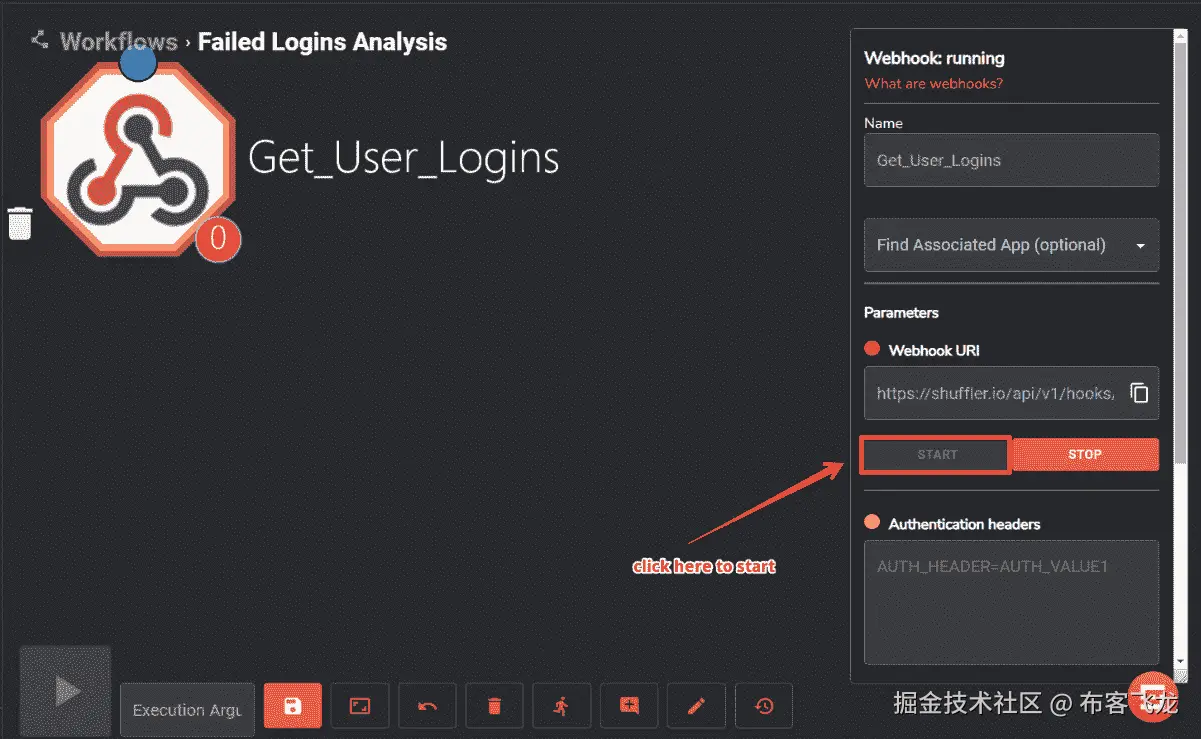Click the Execution Arguments field

click(x=186, y=710)
